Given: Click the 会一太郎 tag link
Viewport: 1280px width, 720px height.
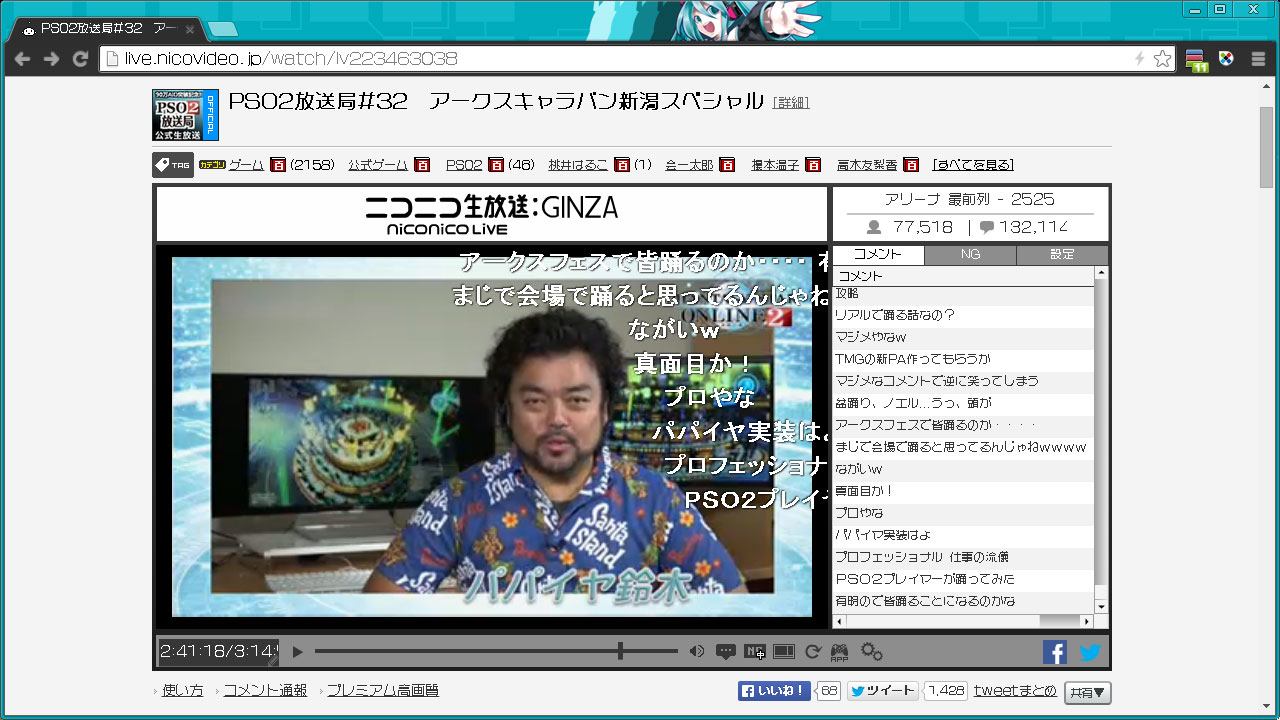Looking at the screenshot, I should pyautogui.click(x=689, y=165).
